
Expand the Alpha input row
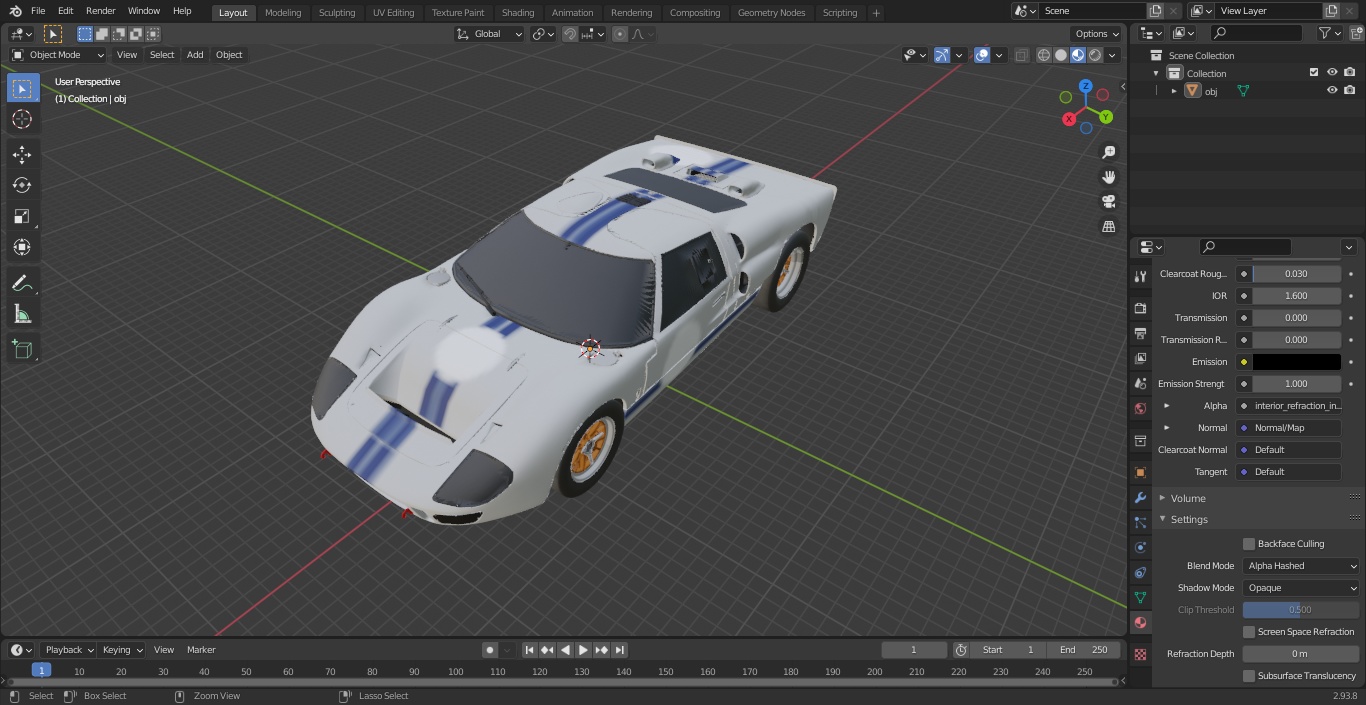point(1166,406)
